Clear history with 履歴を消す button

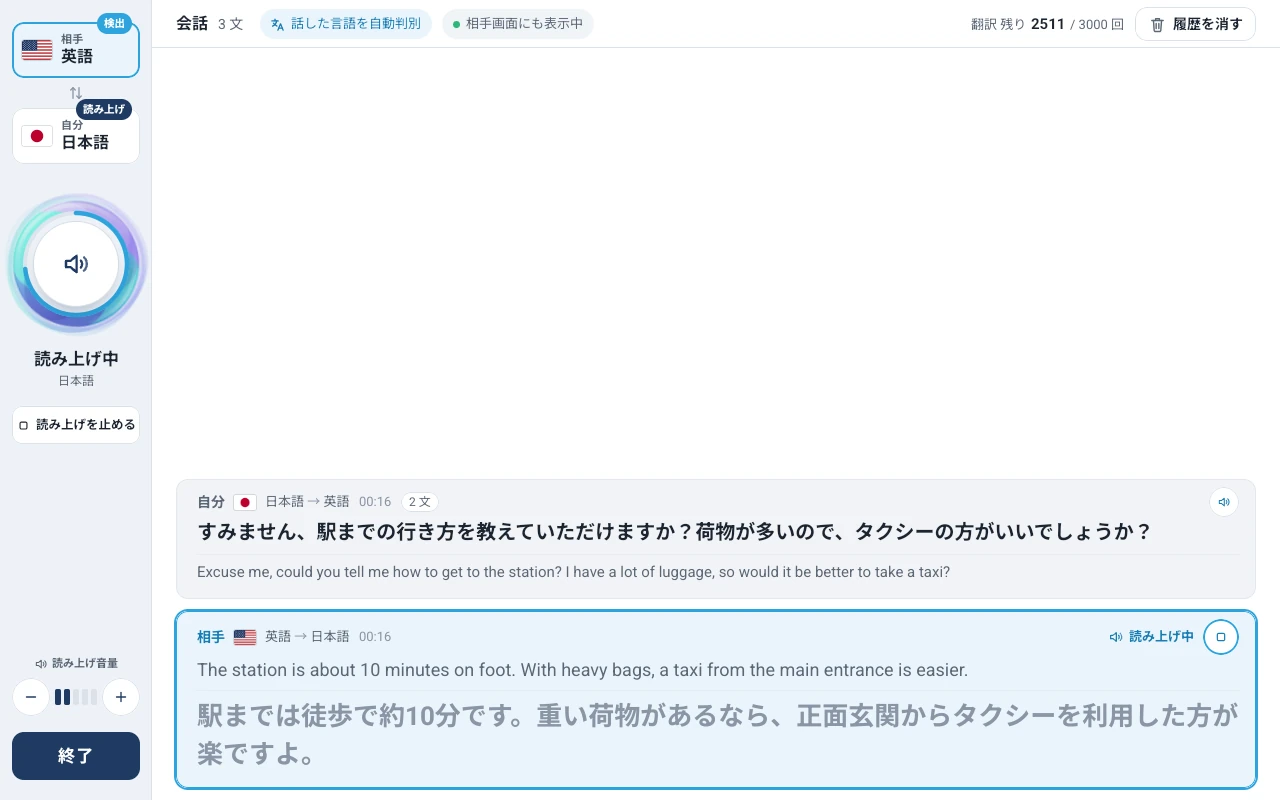pyautogui.click(x=1195, y=24)
